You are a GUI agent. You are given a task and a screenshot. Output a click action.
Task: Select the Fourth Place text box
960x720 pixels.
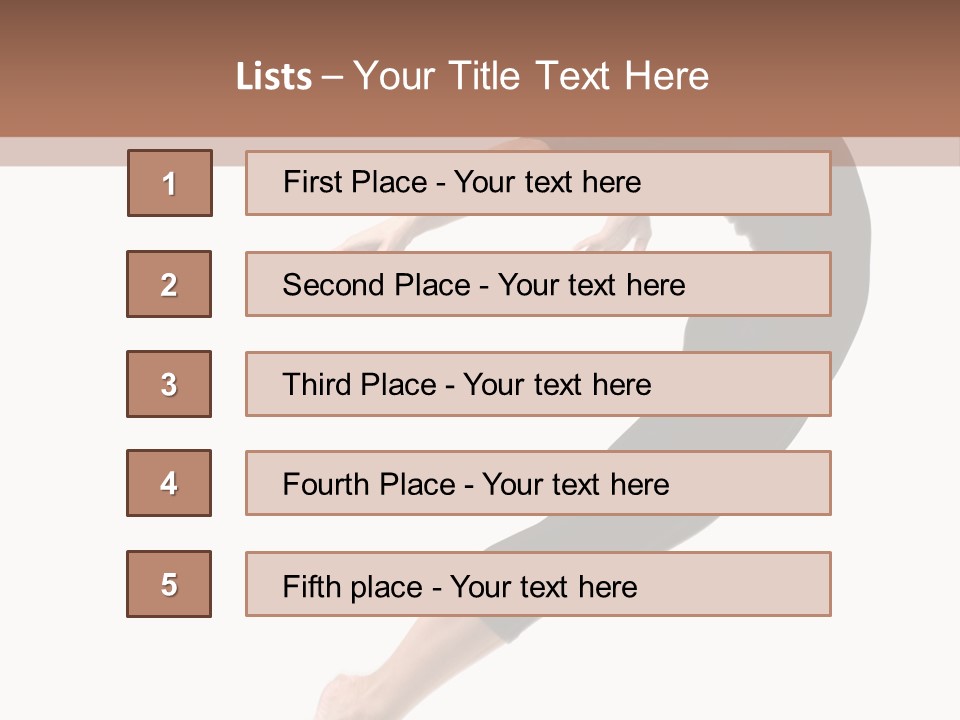tap(538, 483)
